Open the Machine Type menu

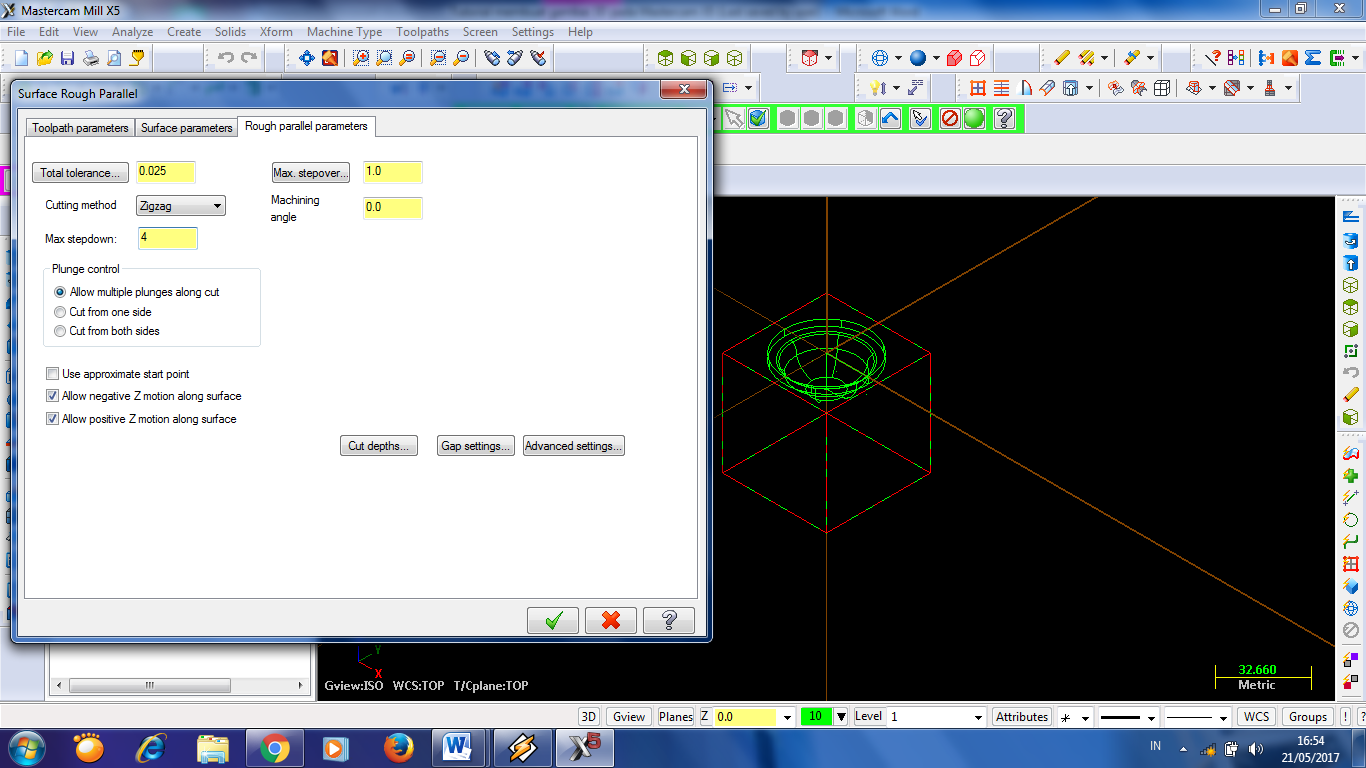tap(344, 32)
